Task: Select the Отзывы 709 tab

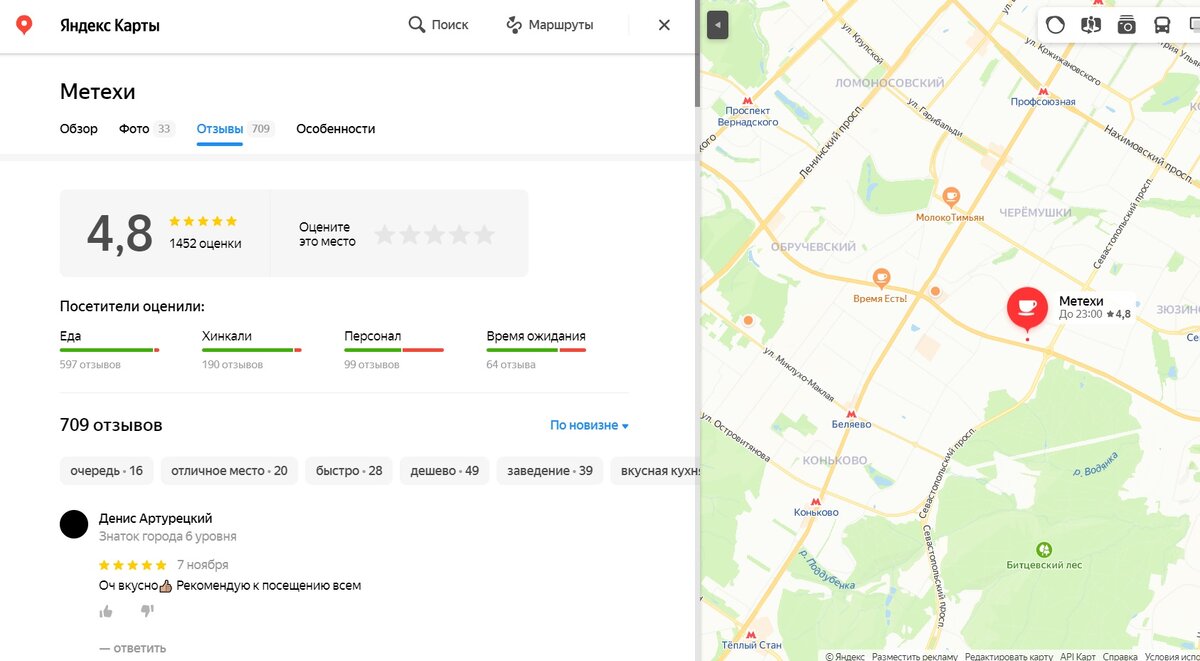Action: [234, 129]
